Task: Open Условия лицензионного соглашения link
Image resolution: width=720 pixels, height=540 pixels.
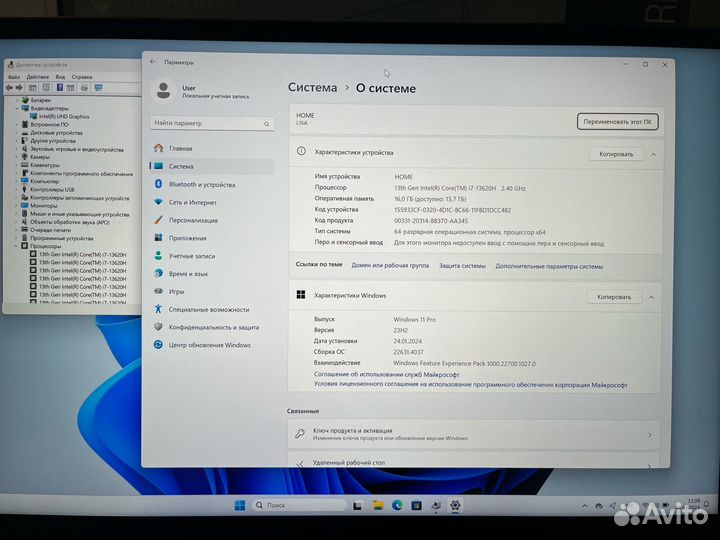Action: tap(470, 385)
